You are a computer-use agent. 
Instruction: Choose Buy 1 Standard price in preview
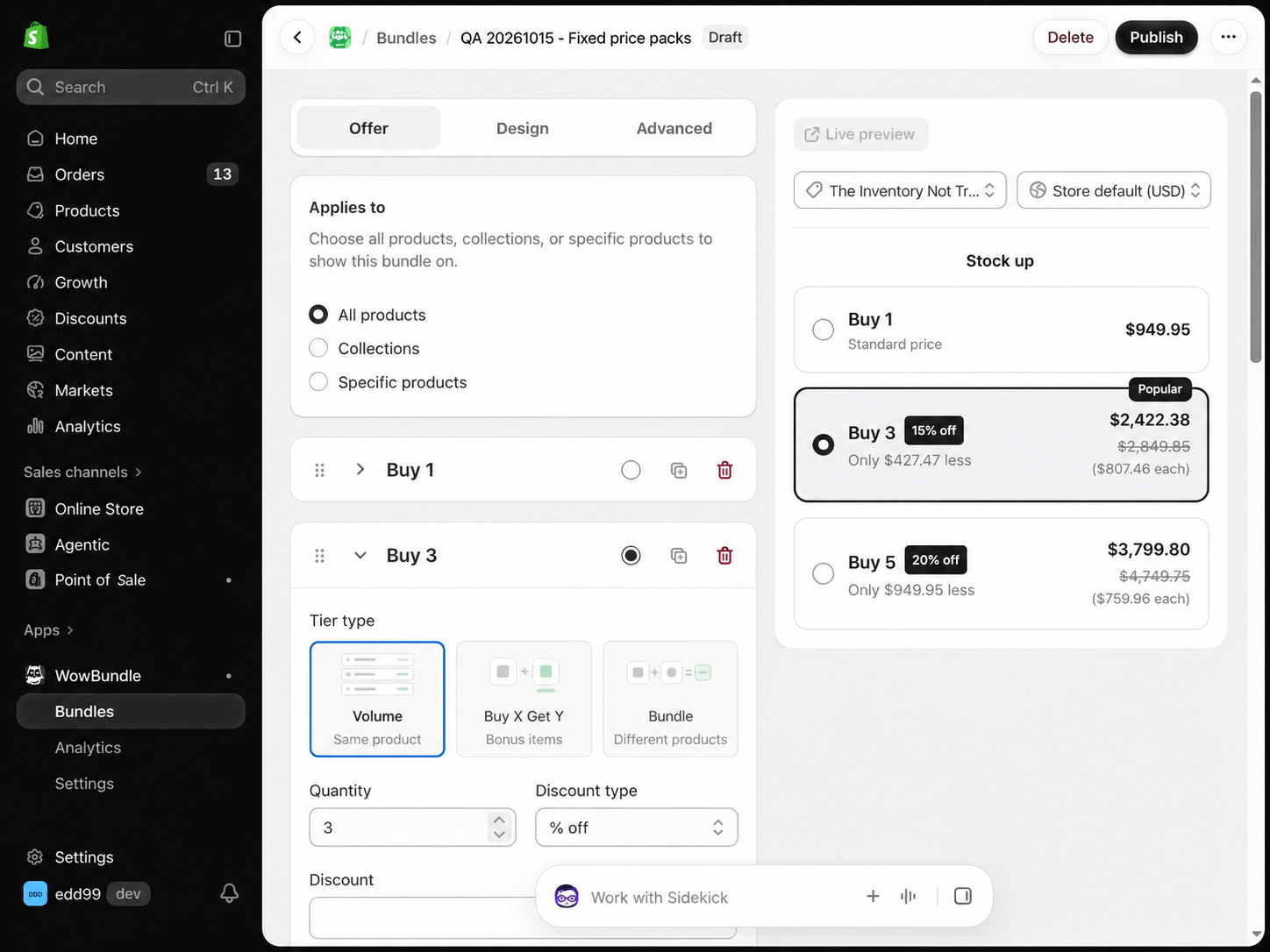pos(823,330)
